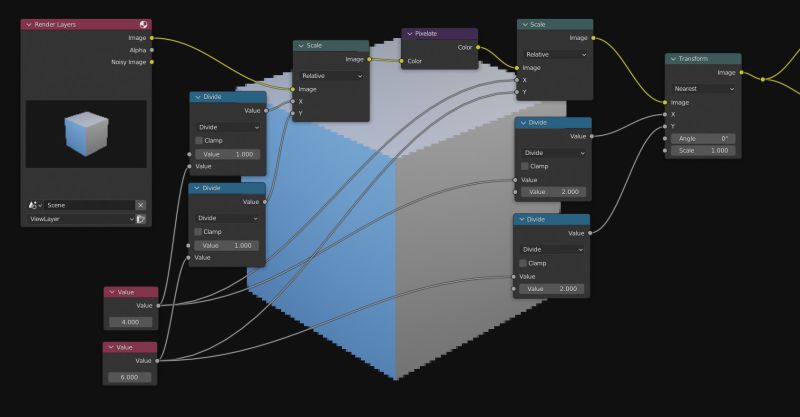Open Relative dropdown on Scale node after Pixelate
800x417 pixels.
[x=556, y=54]
